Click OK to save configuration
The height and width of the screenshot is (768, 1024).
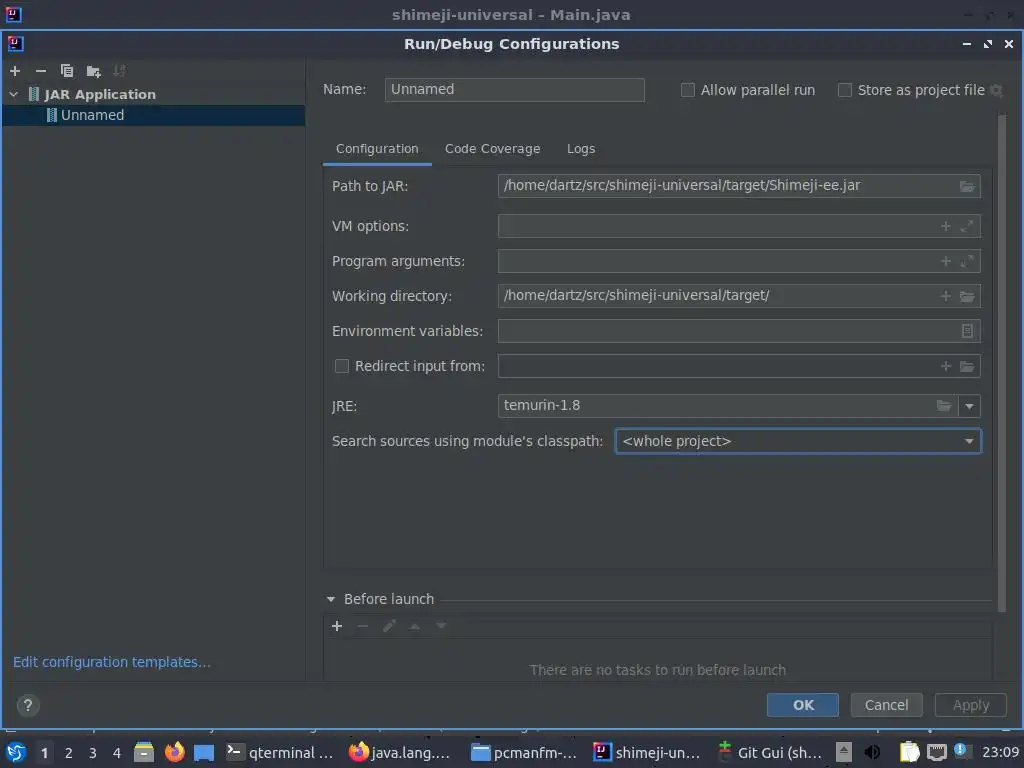[x=803, y=705]
